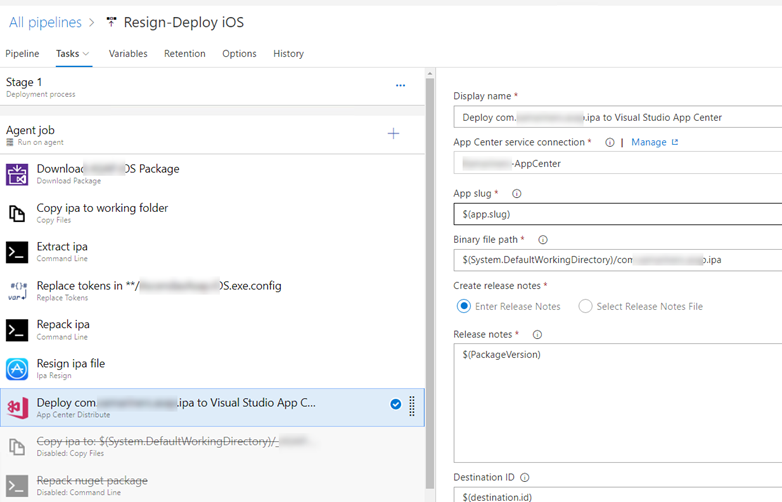Viewport: 782px width, 502px height.
Task: Click the task list scroll-up arrow
Action: (430, 74)
